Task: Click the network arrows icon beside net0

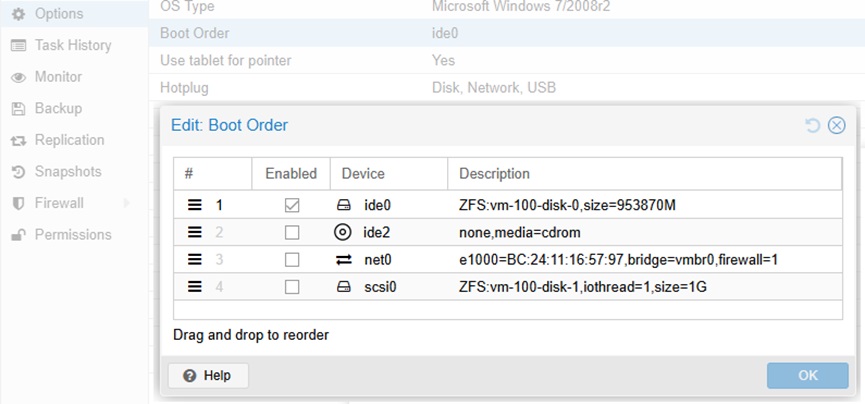Action: coord(343,259)
